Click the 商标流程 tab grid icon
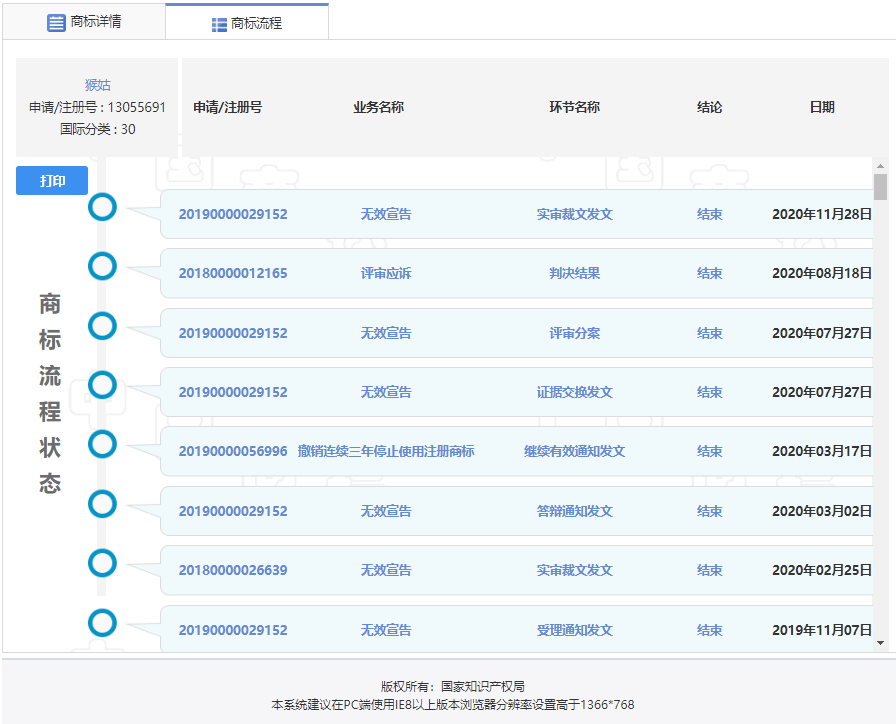The width and height of the screenshot is (896, 724). pos(219,24)
